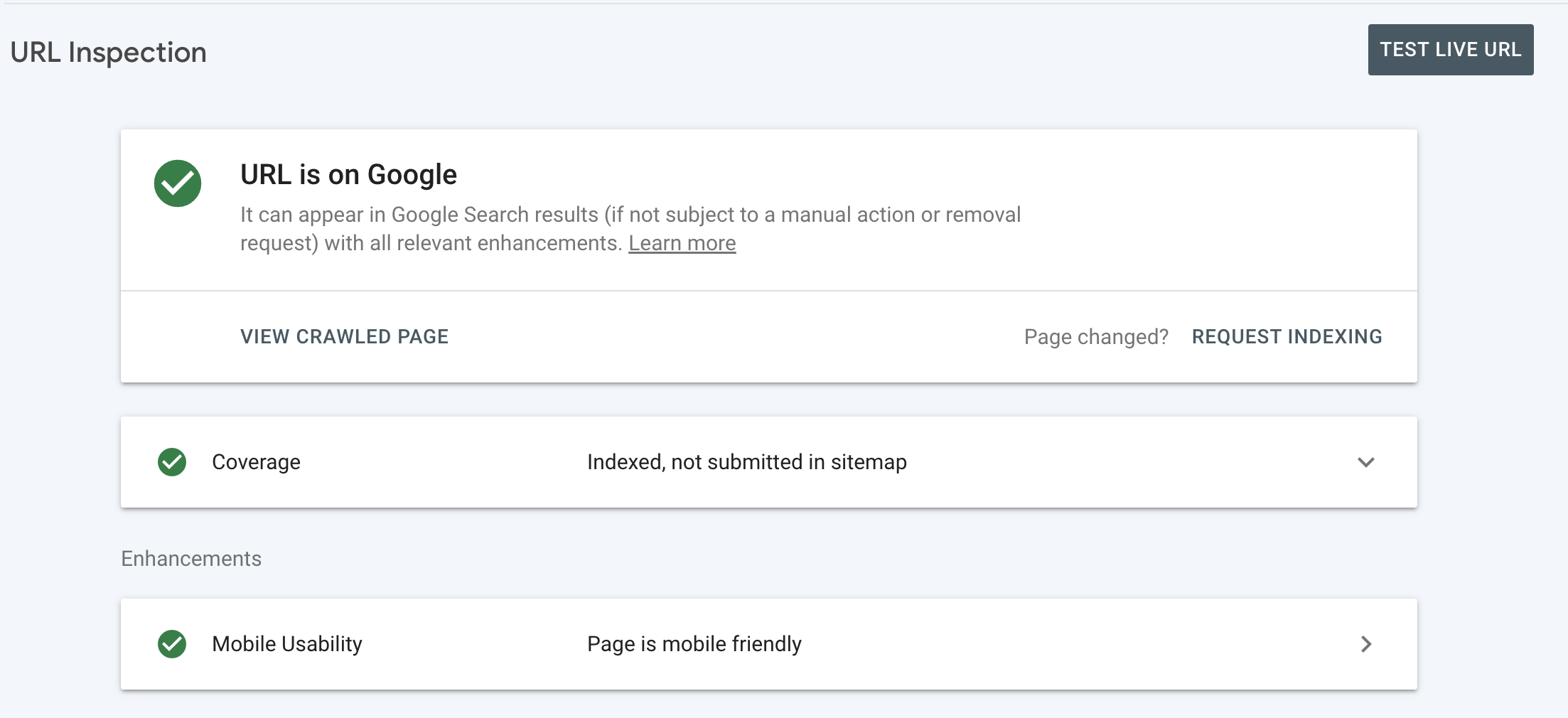Click the Coverage green checkmark icon
The width and height of the screenshot is (1568, 718).
pyautogui.click(x=172, y=462)
